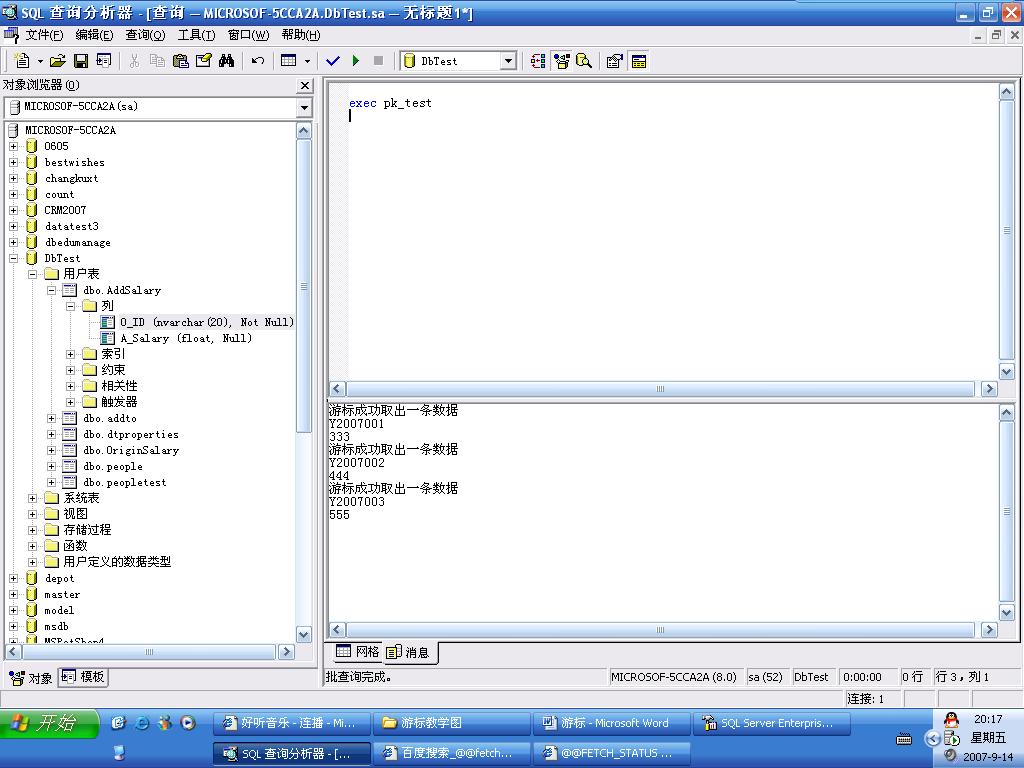The width and height of the screenshot is (1024, 768).
Task: Expand the bestwishes database node
Action: coord(14,162)
